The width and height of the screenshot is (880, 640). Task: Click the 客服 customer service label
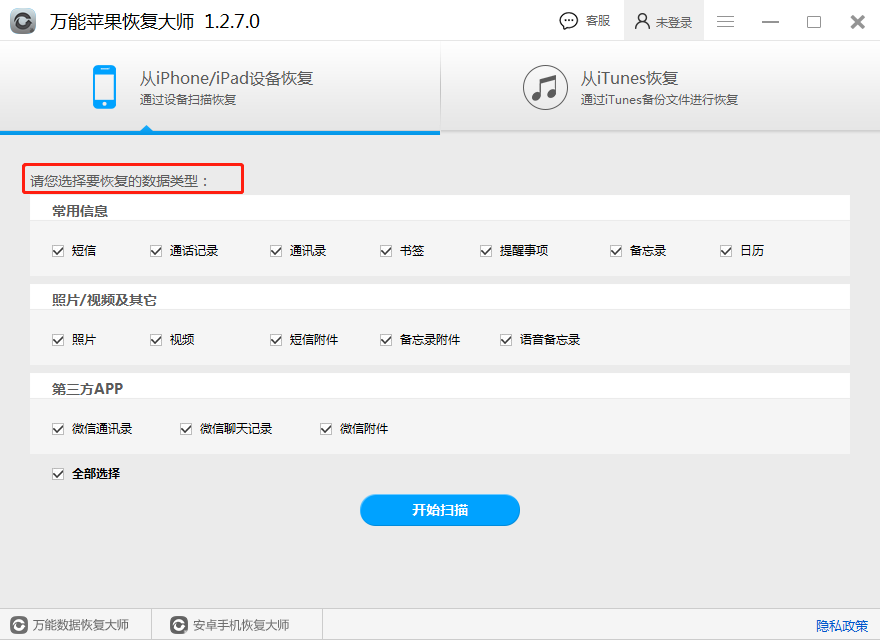coord(598,21)
